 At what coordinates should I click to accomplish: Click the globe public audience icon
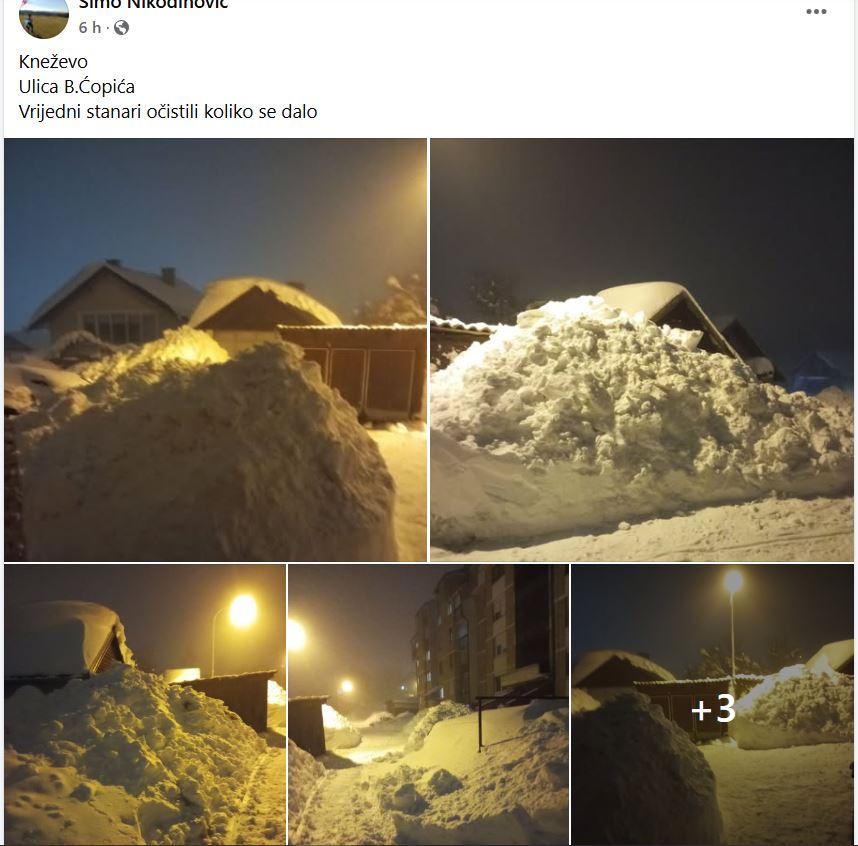pos(121,27)
